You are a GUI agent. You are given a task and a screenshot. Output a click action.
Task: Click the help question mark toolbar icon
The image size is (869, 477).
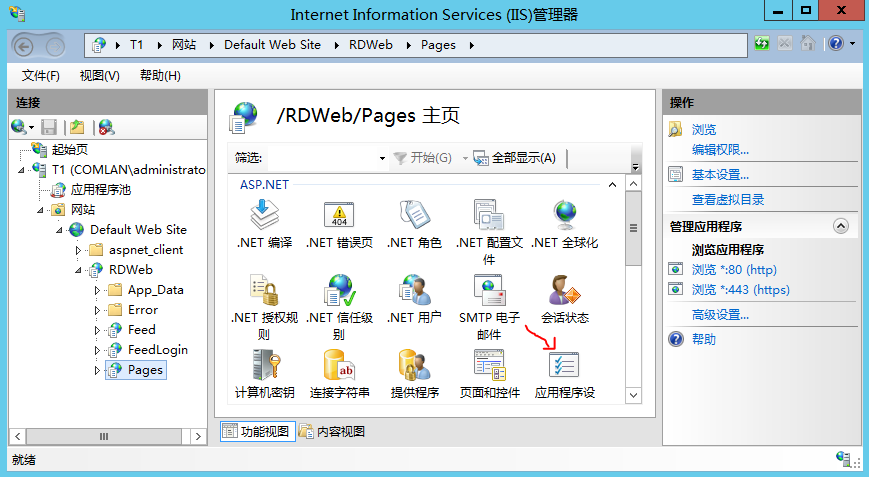[836, 43]
